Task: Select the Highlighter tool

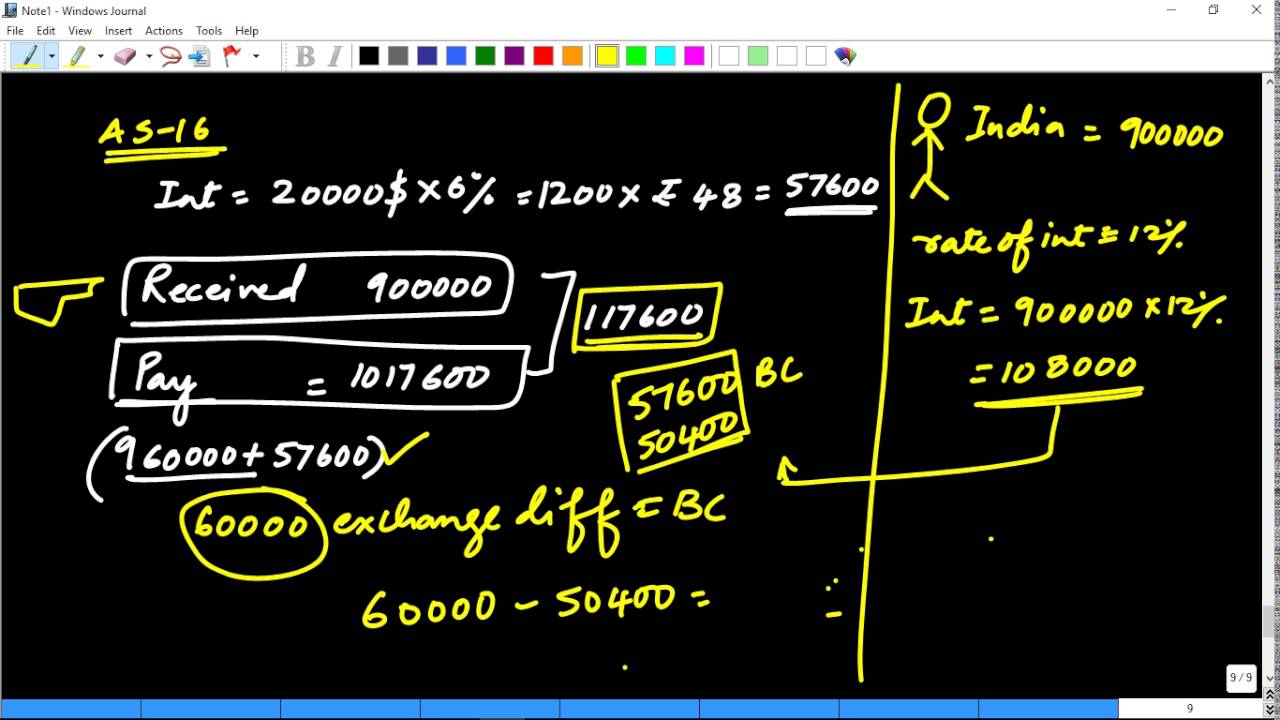Action: tap(77, 56)
